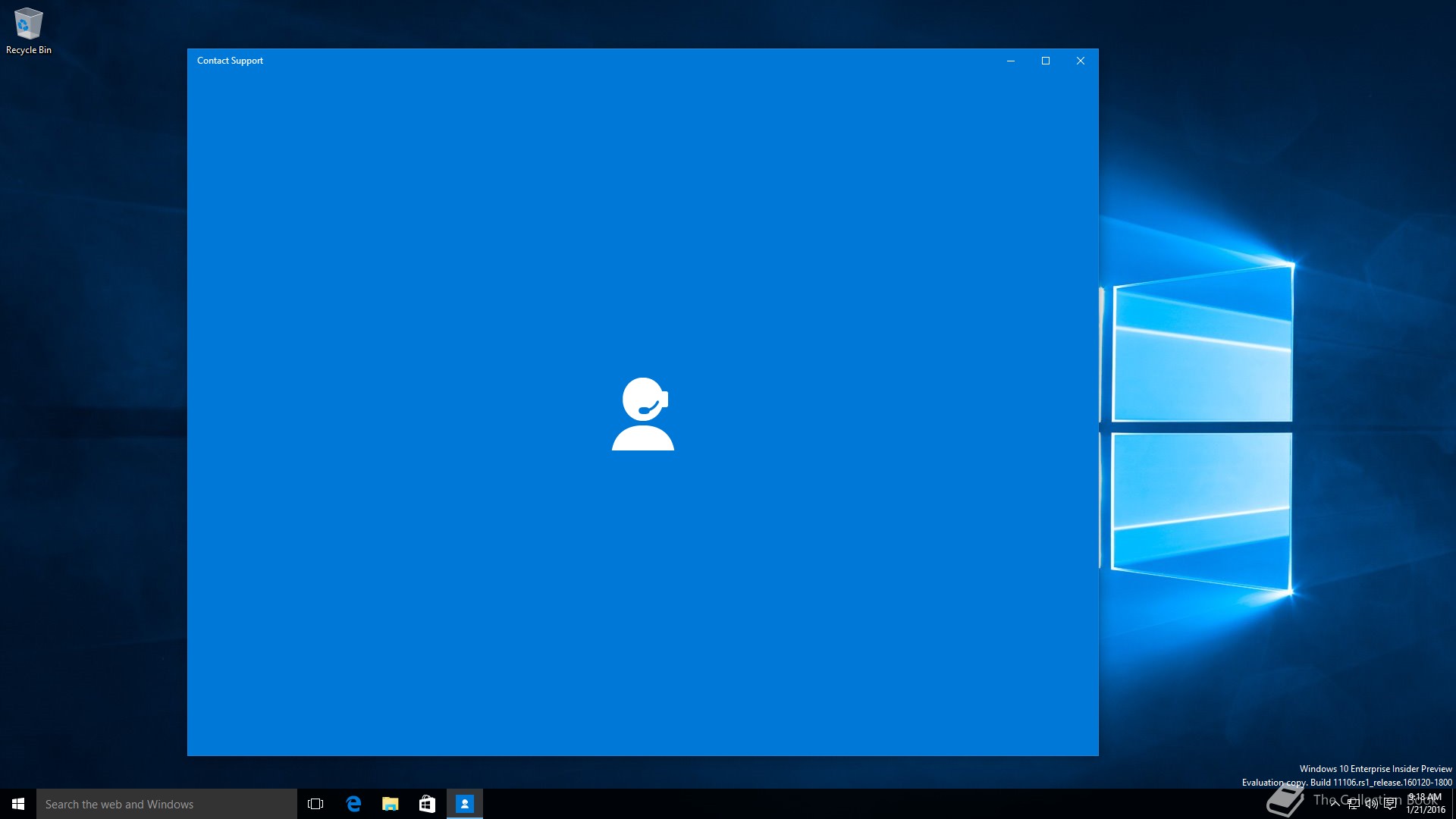Click the Windows Start button

tap(18, 804)
